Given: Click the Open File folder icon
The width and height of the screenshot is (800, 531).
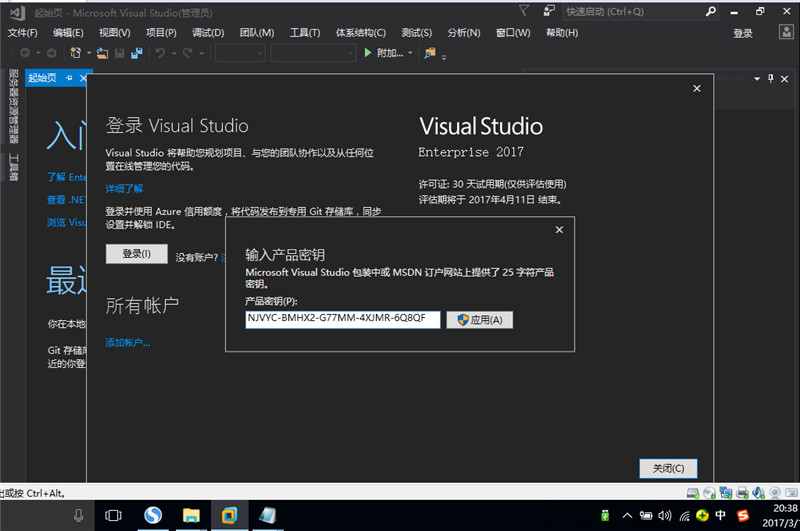Looking at the screenshot, I should pos(102,53).
